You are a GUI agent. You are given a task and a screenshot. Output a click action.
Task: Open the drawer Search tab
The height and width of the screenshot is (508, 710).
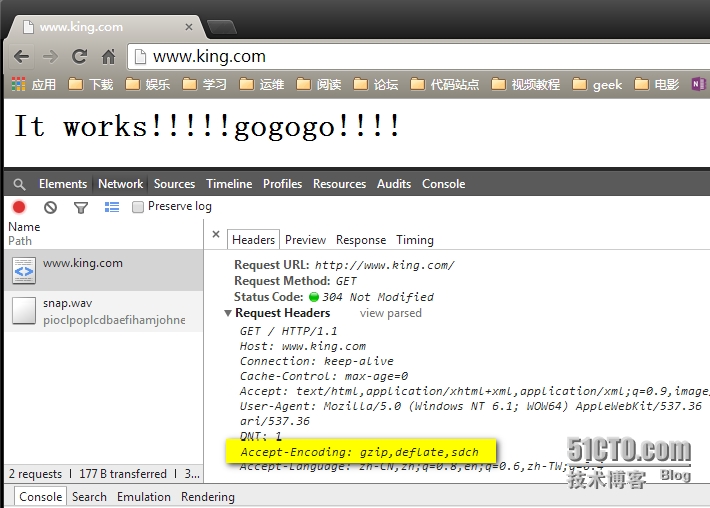pyautogui.click(x=89, y=497)
